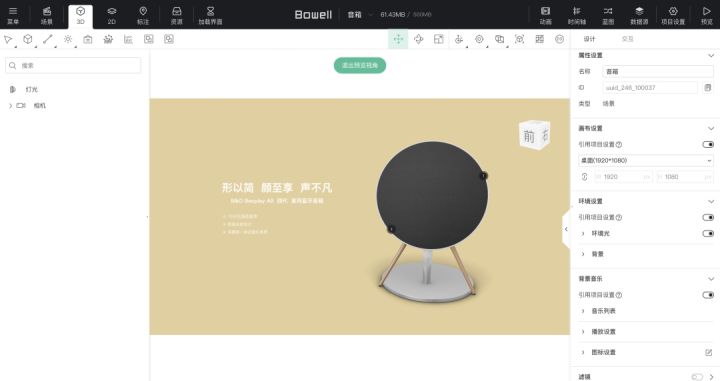
Task: Expand the 图标设置 icon settings row
Action: [583, 353]
